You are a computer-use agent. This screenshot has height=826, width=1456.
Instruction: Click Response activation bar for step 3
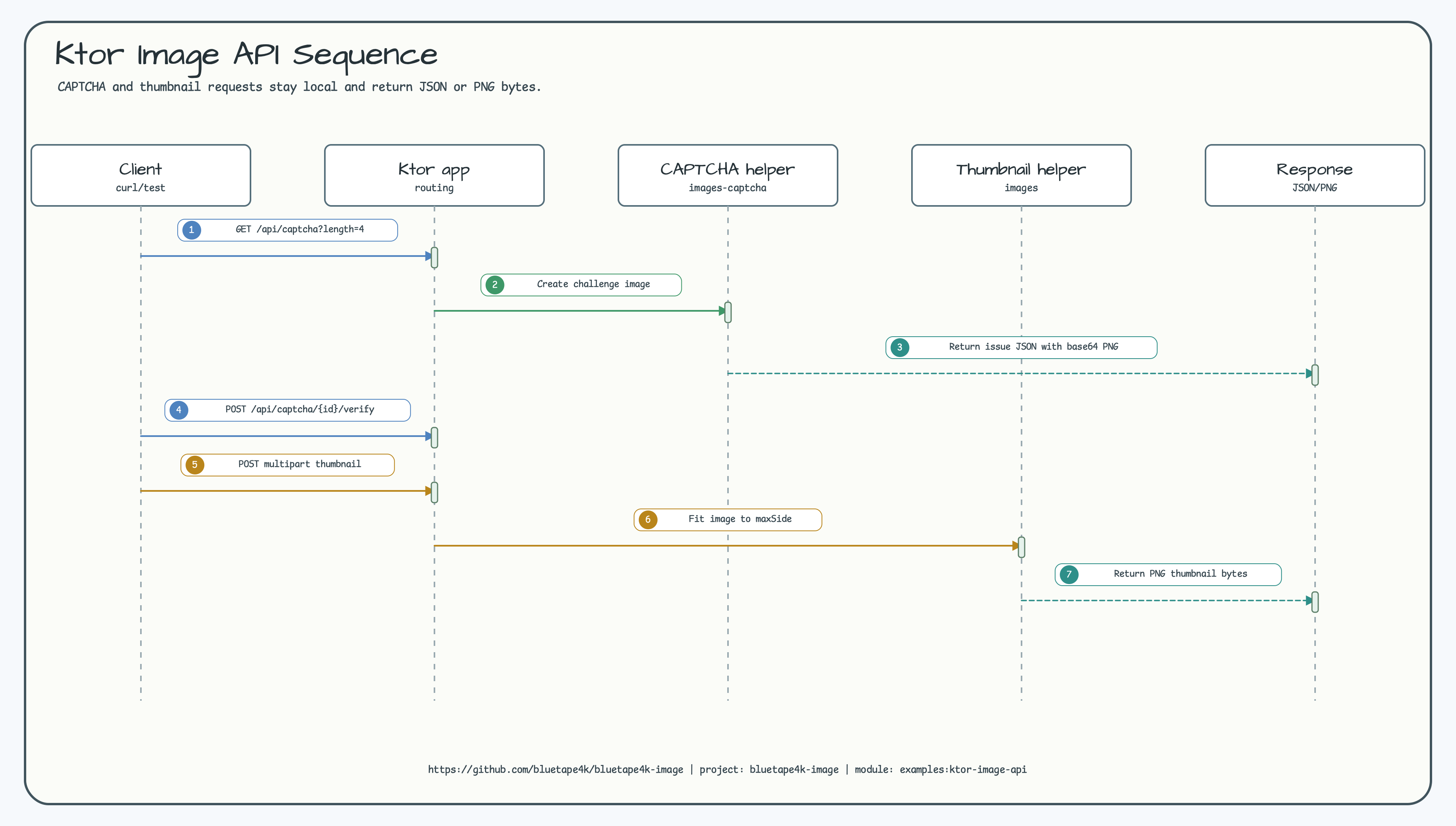tap(1315, 375)
